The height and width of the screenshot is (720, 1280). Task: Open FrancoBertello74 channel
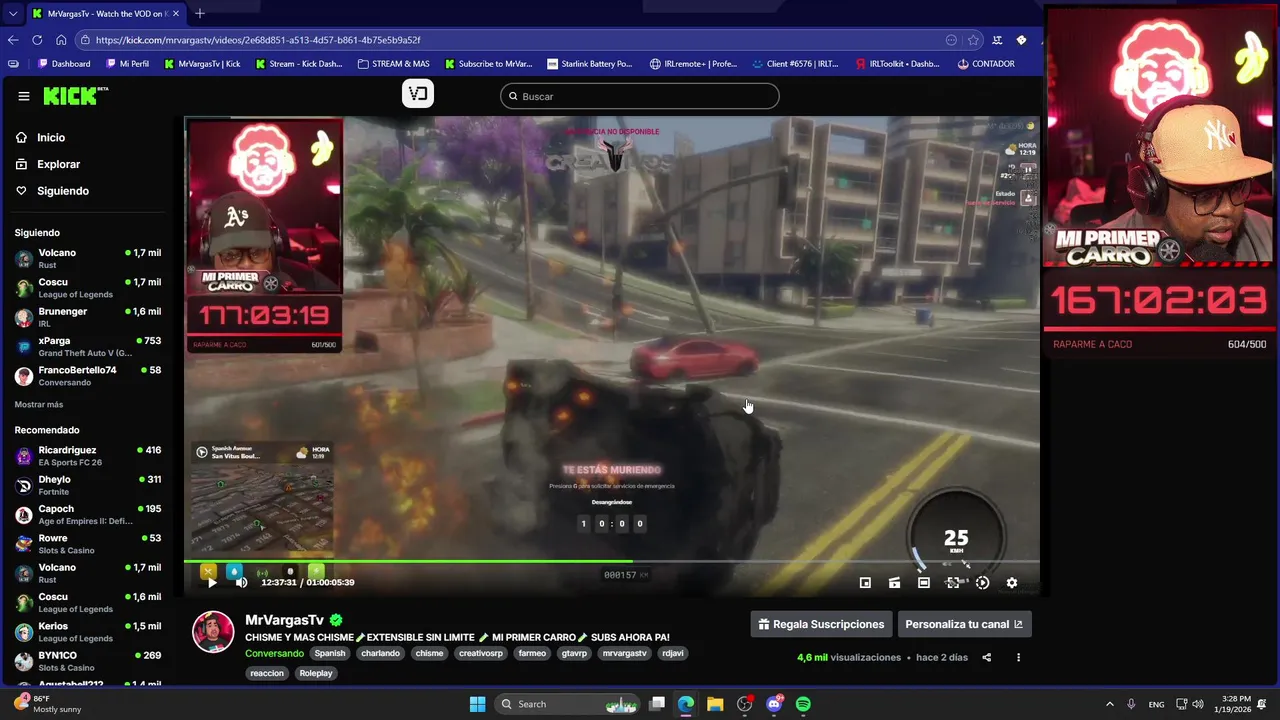(88, 376)
